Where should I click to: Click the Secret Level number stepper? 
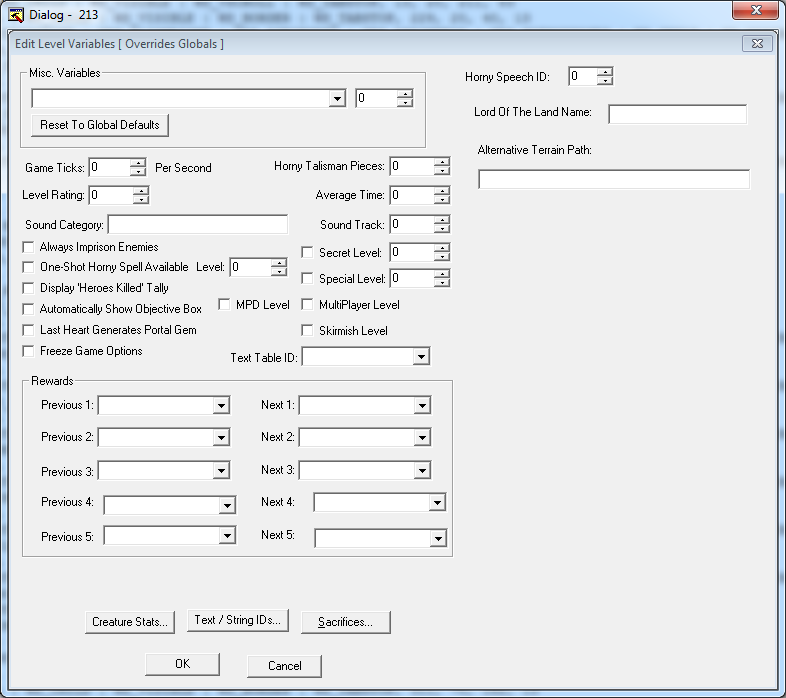442,252
